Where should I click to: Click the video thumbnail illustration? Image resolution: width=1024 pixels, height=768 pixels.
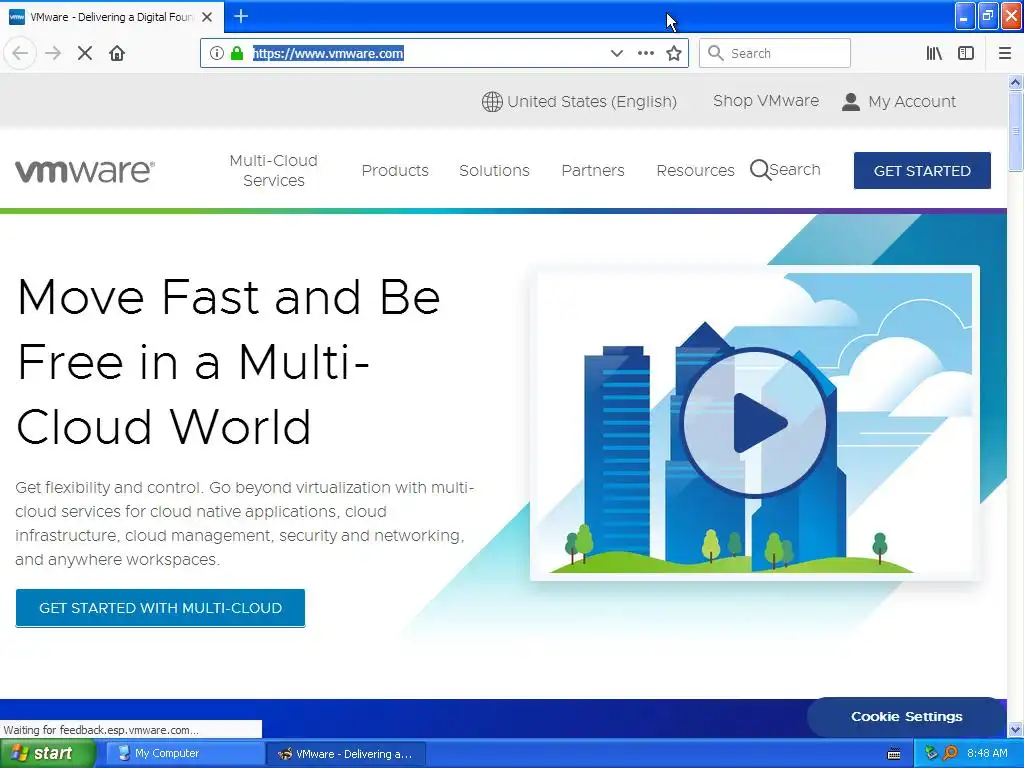(755, 423)
